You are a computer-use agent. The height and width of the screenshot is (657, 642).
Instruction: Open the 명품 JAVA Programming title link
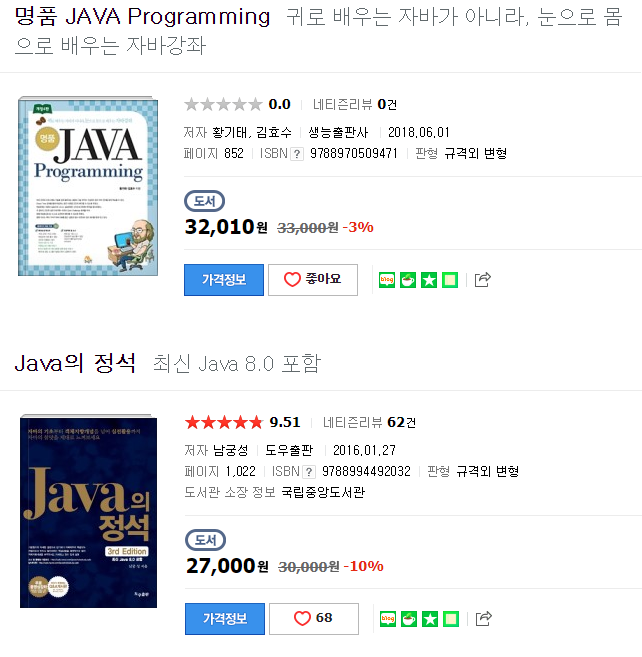(142, 17)
